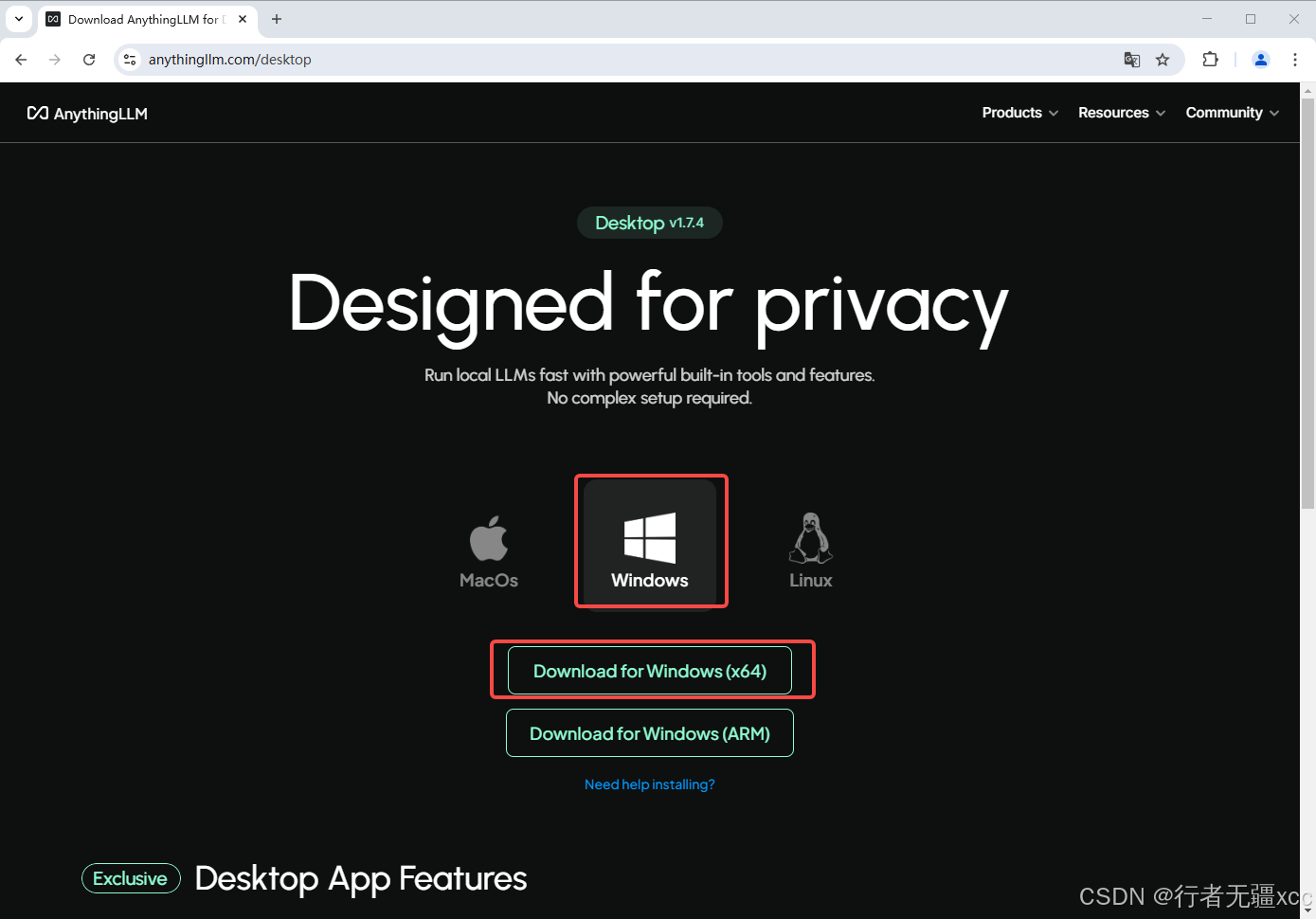The image size is (1316, 919).
Task: Open the Chrome three-dot menu
Action: [1295, 60]
